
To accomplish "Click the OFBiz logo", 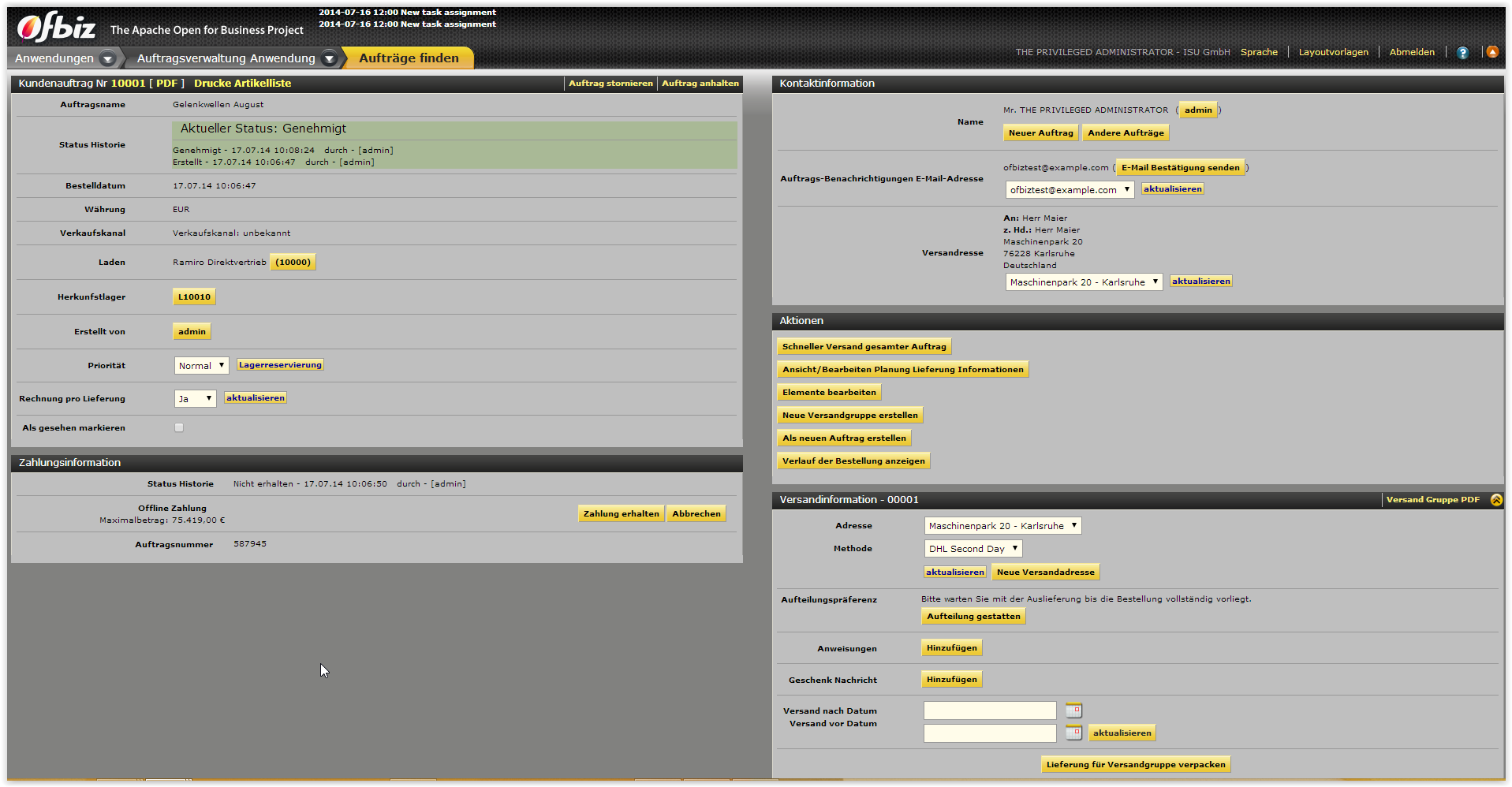I will click(56, 28).
